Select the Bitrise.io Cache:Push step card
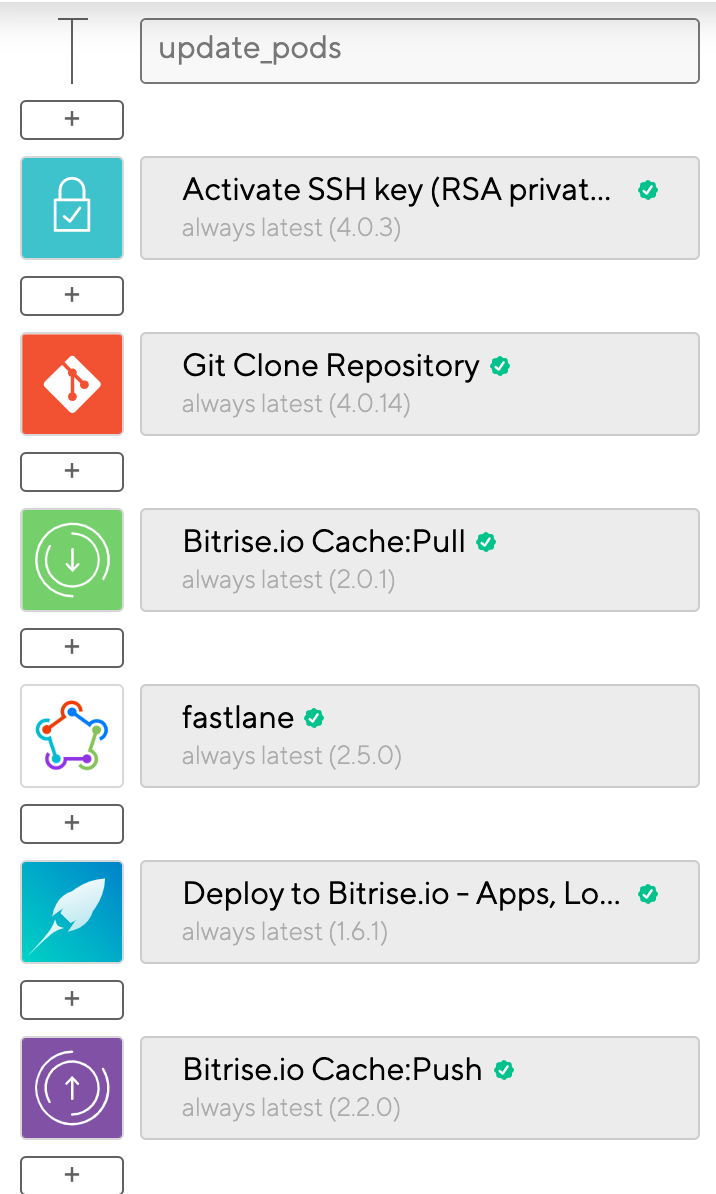This screenshot has width=716, height=1194. pyautogui.click(x=419, y=1088)
